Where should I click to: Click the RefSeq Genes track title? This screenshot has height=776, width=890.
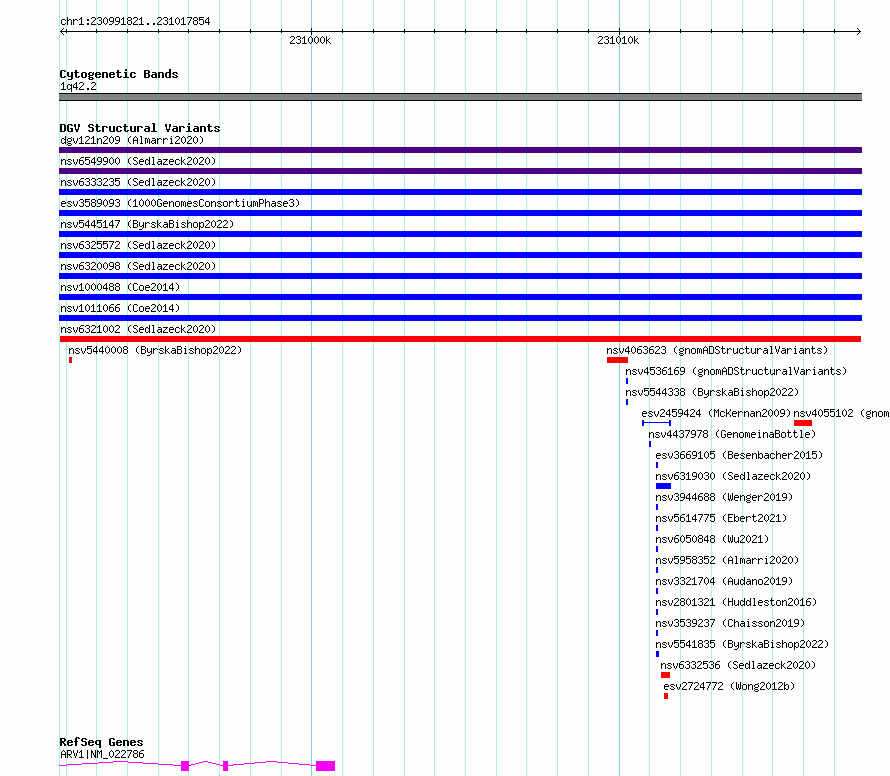click(x=101, y=742)
